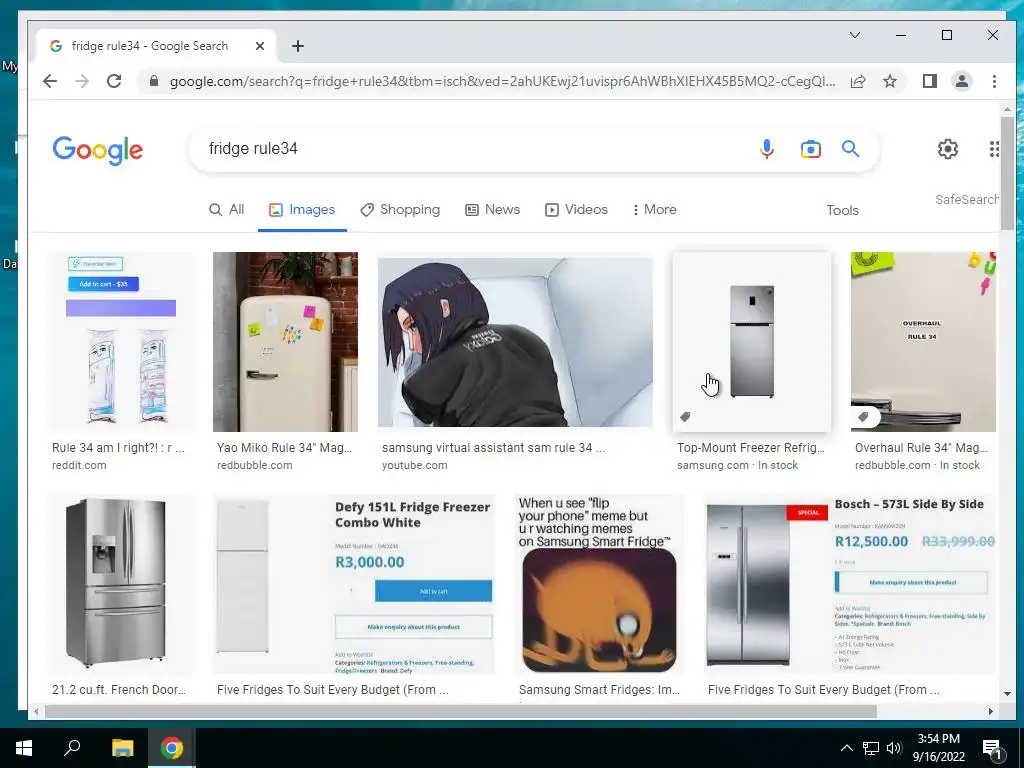This screenshot has height=768, width=1024.
Task: Switch to the Shopping tab
Action: tap(400, 210)
